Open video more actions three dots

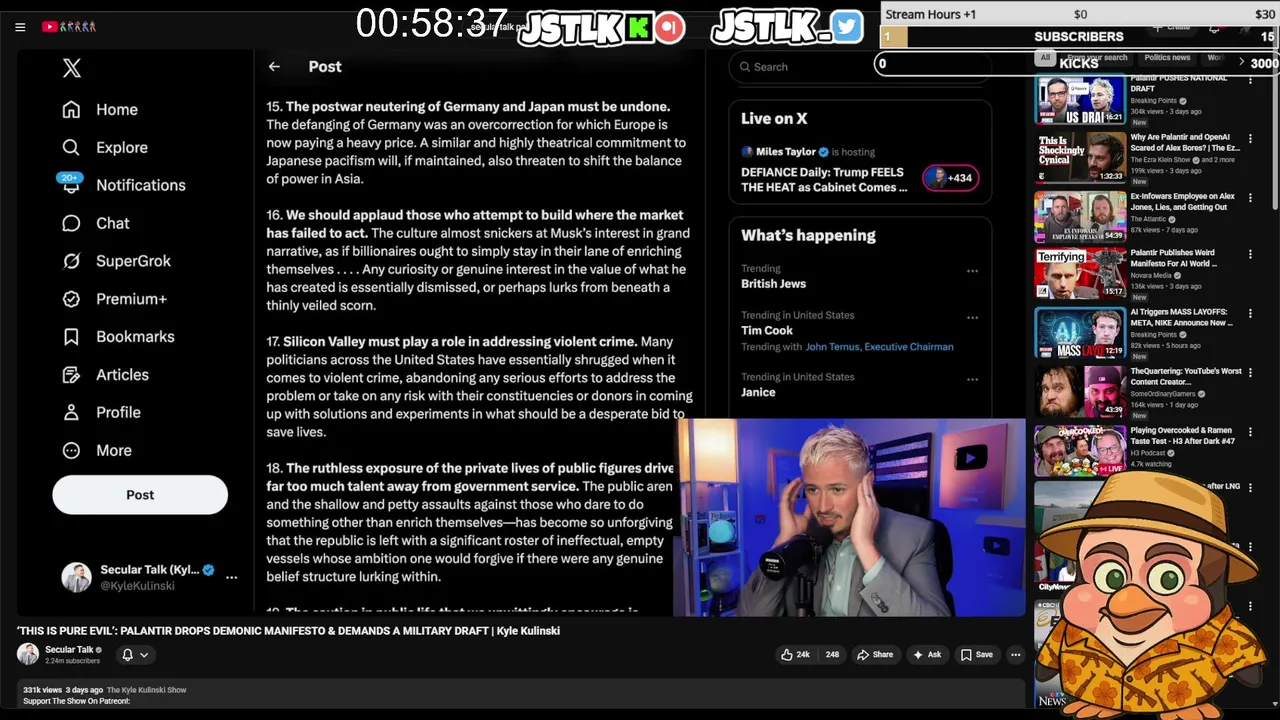coord(1015,655)
